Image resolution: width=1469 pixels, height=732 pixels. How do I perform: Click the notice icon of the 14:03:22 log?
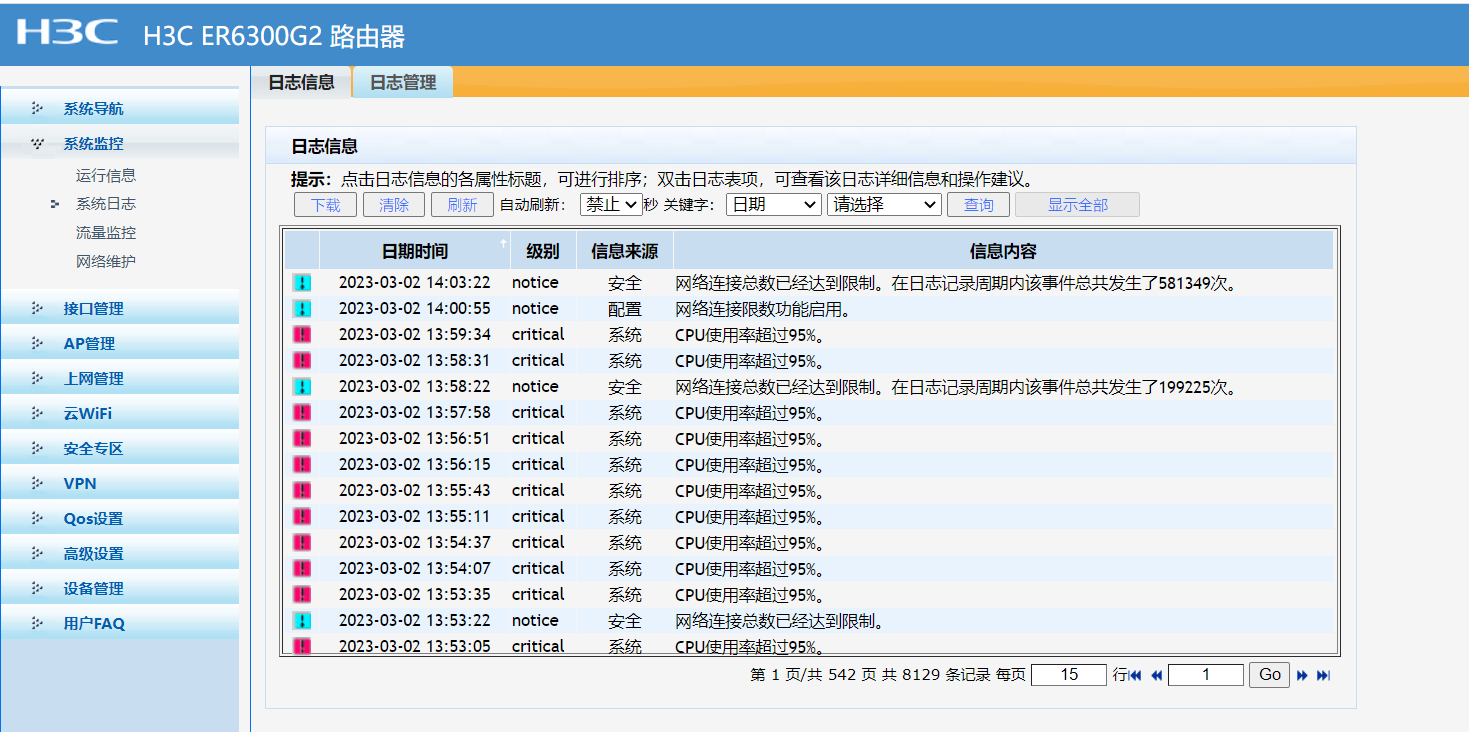(301, 283)
